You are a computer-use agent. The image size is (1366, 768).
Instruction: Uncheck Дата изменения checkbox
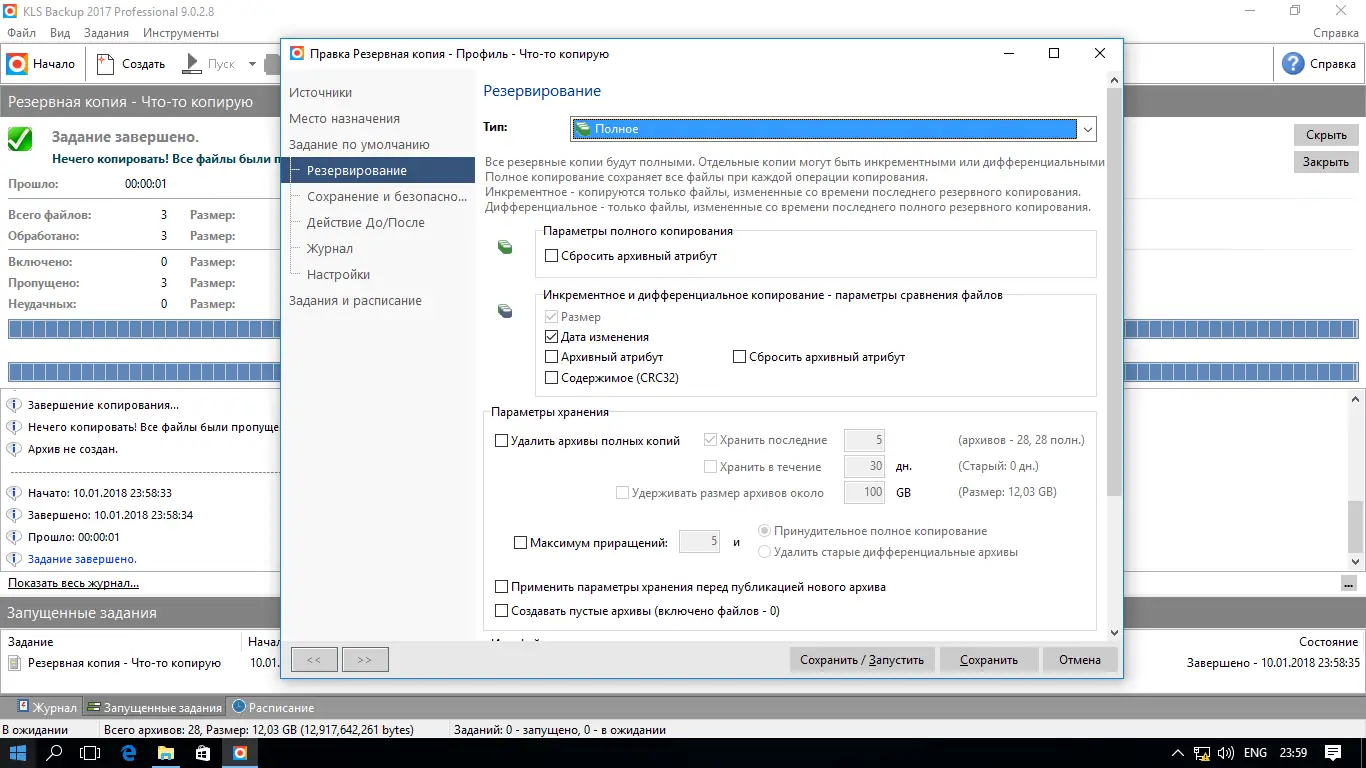[x=551, y=337]
